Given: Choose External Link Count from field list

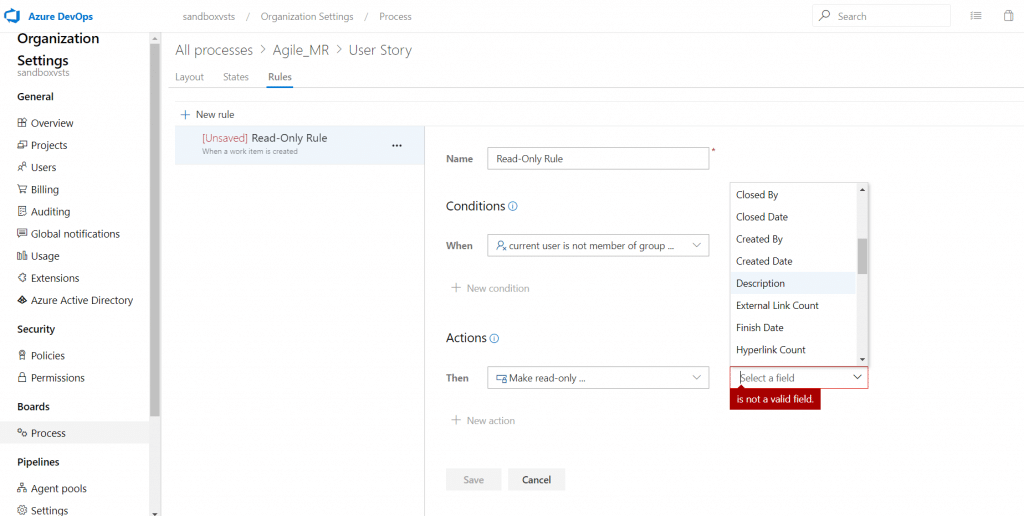Looking at the screenshot, I should tap(793, 306).
